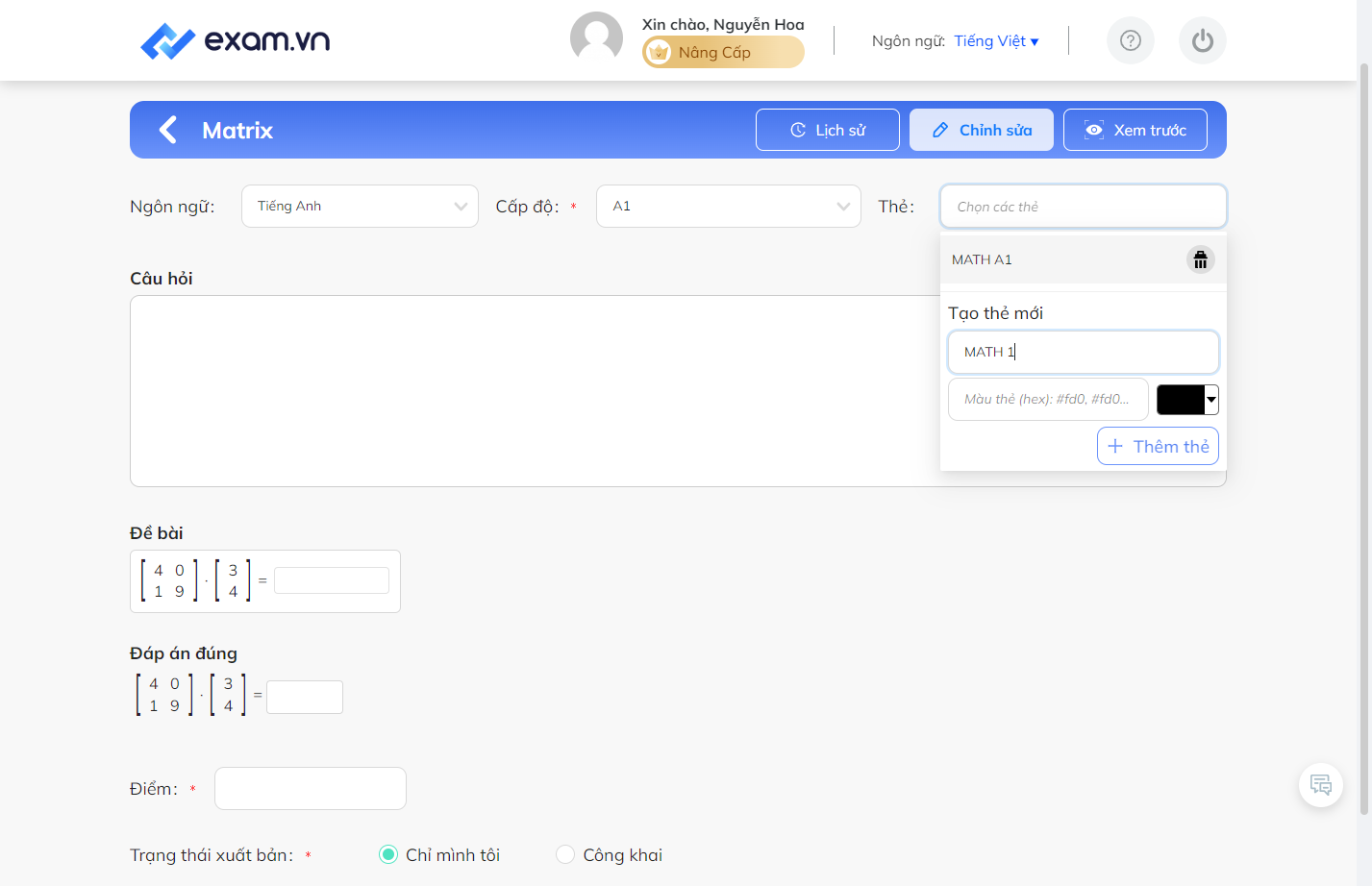Open the chat feedback floating icon

coord(1321,785)
